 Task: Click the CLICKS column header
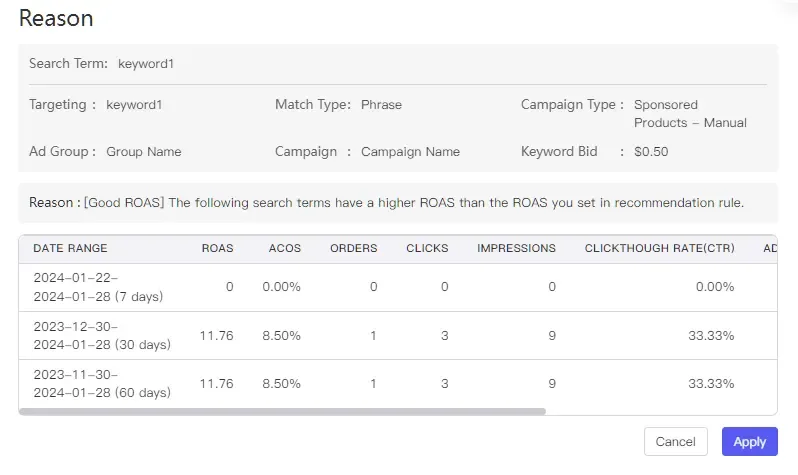pyautogui.click(x=427, y=248)
